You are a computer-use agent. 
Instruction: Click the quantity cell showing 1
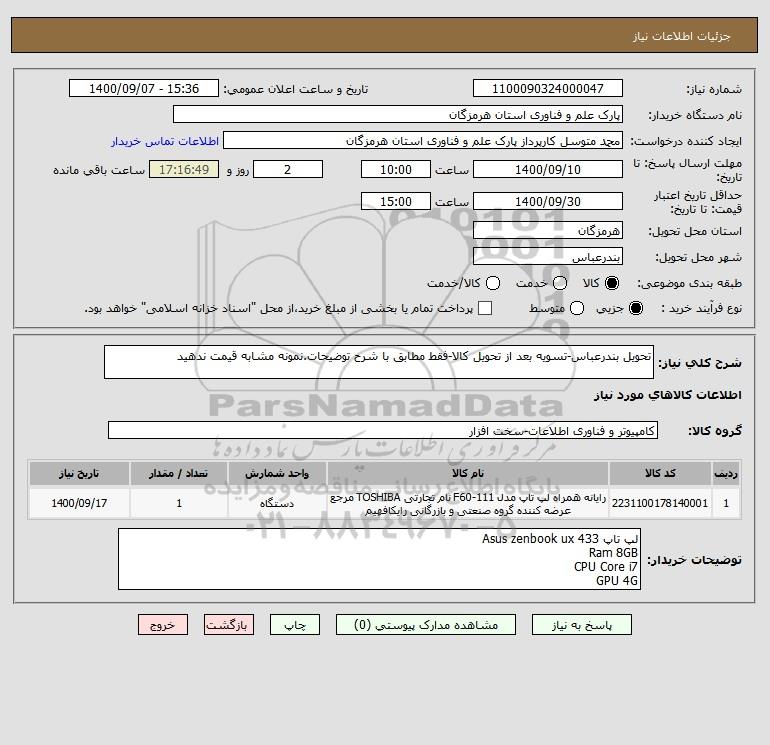(x=179, y=503)
